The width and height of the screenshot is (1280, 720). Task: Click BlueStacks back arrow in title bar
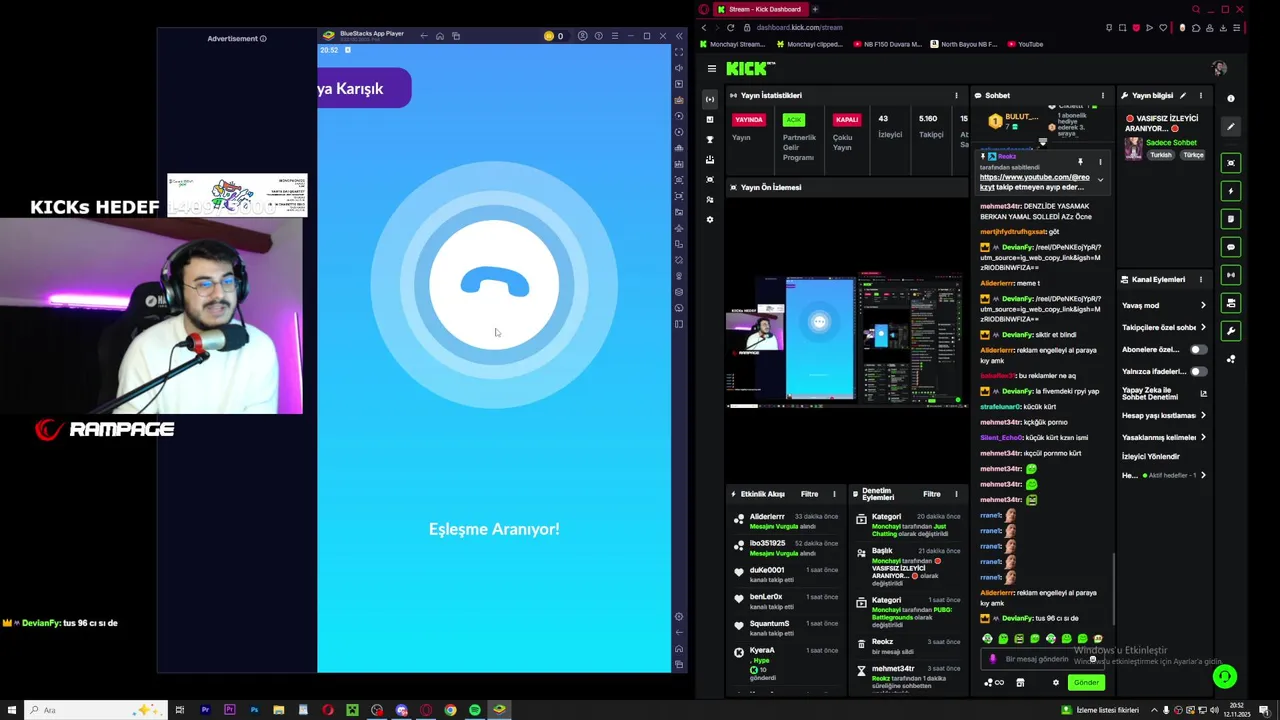(x=423, y=36)
